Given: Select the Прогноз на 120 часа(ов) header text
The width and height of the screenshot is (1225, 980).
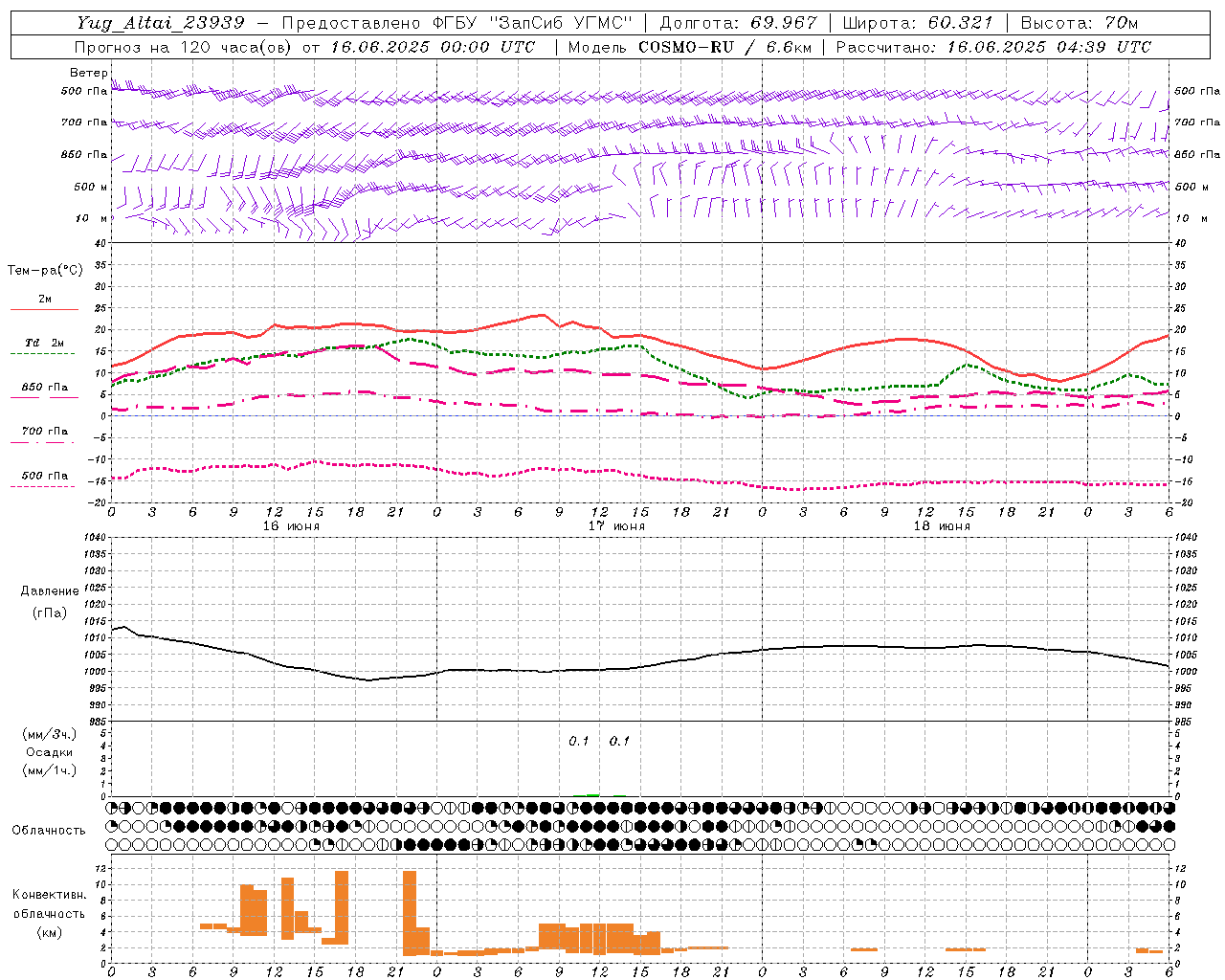Looking at the screenshot, I should coord(184,47).
